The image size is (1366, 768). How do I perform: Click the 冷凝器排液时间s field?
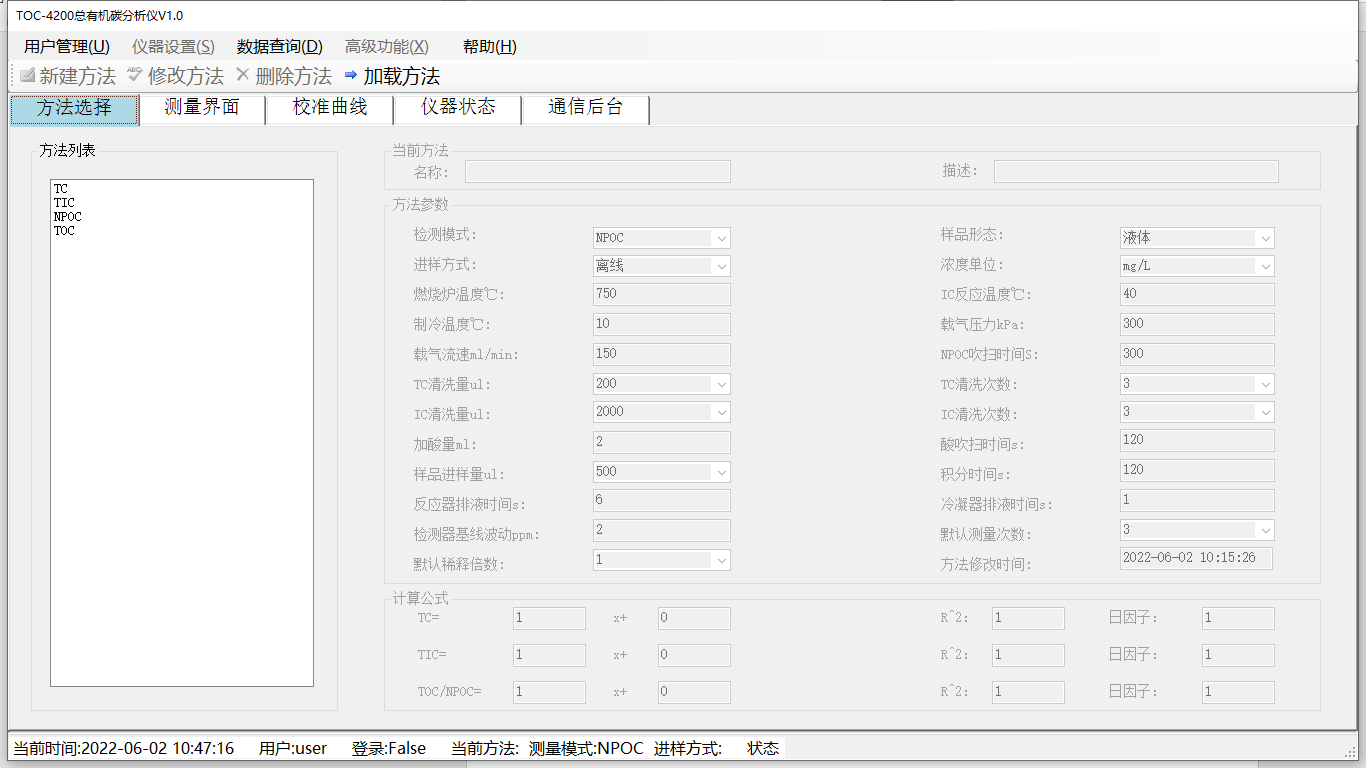tap(1197, 500)
